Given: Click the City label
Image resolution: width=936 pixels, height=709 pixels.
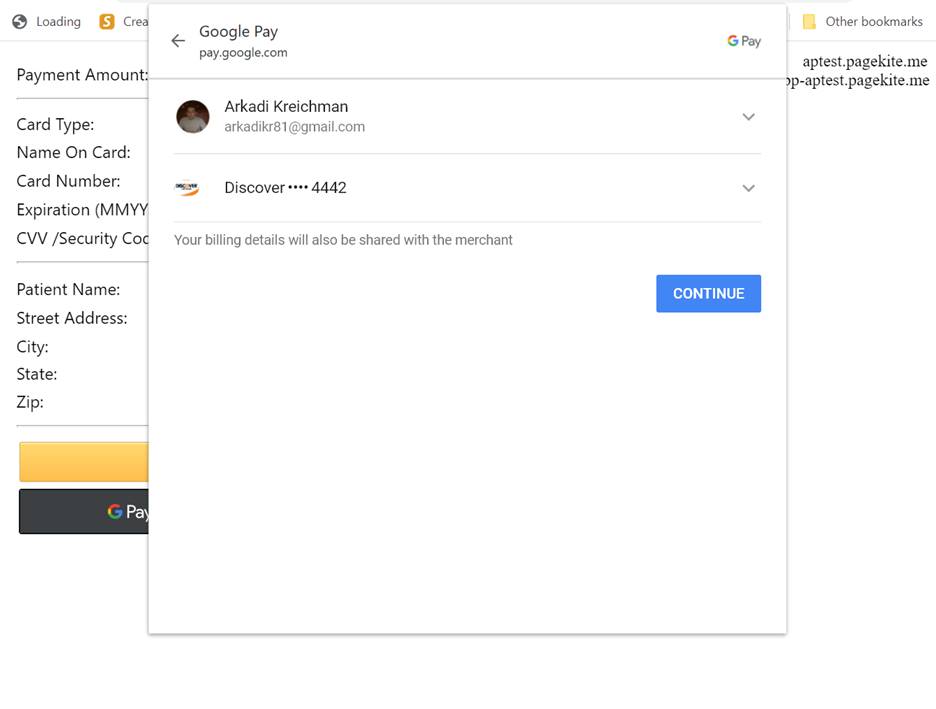Looking at the screenshot, I should pyautogui.click(x=32, y=347).
